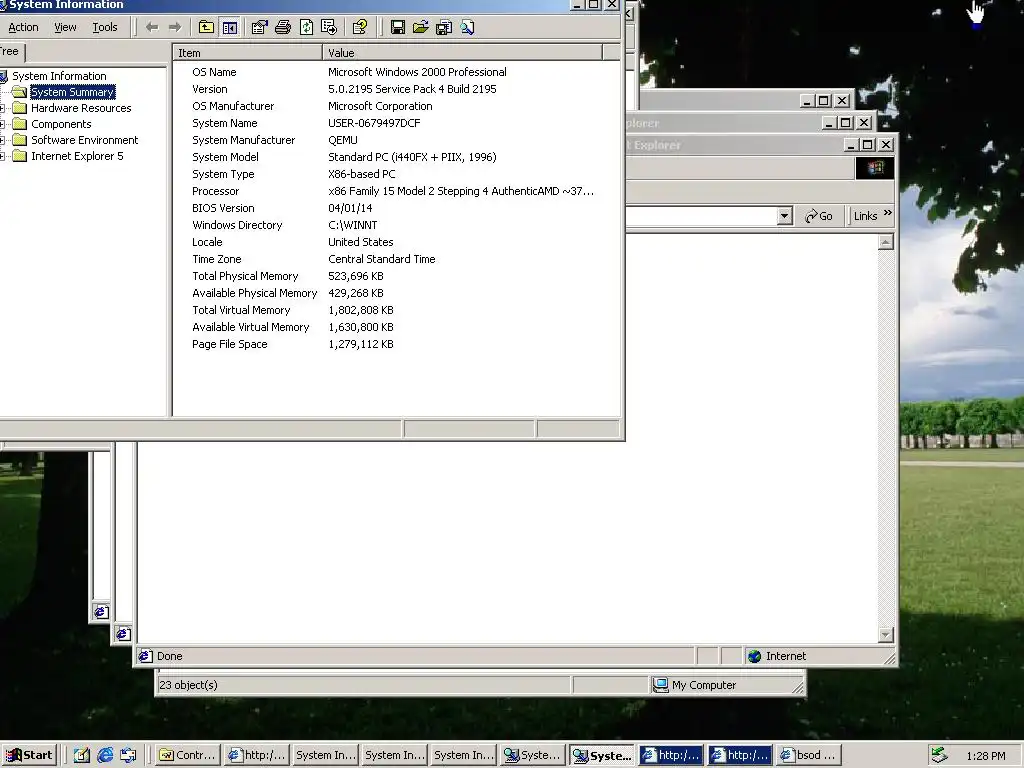The image size is (1024, 768).
Task: Select the Version row
Action: point(396,89)
